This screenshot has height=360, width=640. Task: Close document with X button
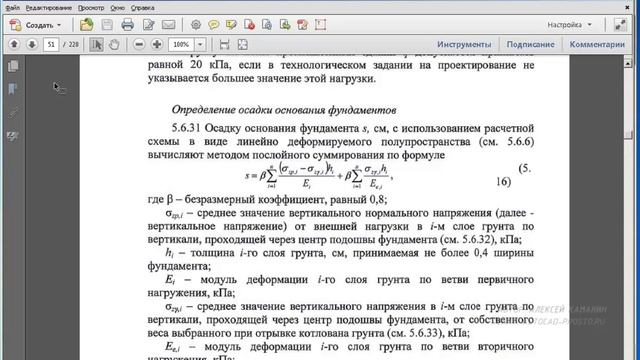[627, 7]
